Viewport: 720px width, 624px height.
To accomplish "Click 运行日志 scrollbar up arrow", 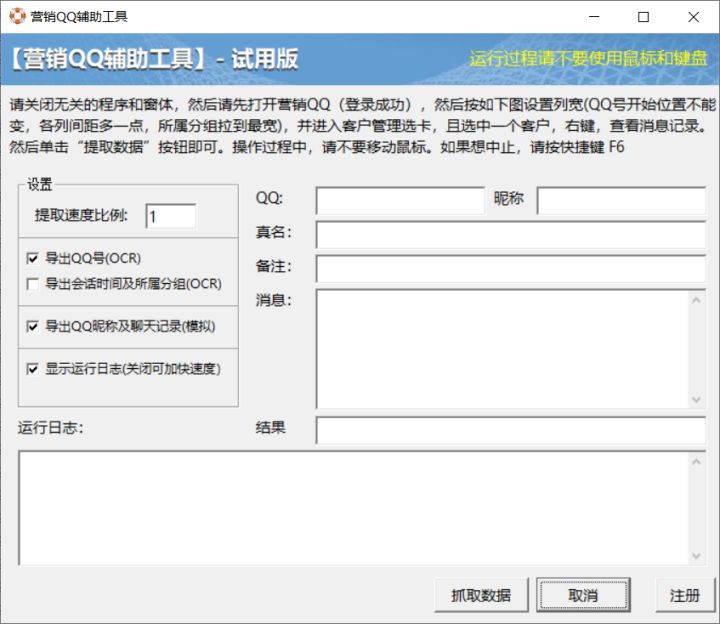I will pyautogui.click(x=697, y=462).
